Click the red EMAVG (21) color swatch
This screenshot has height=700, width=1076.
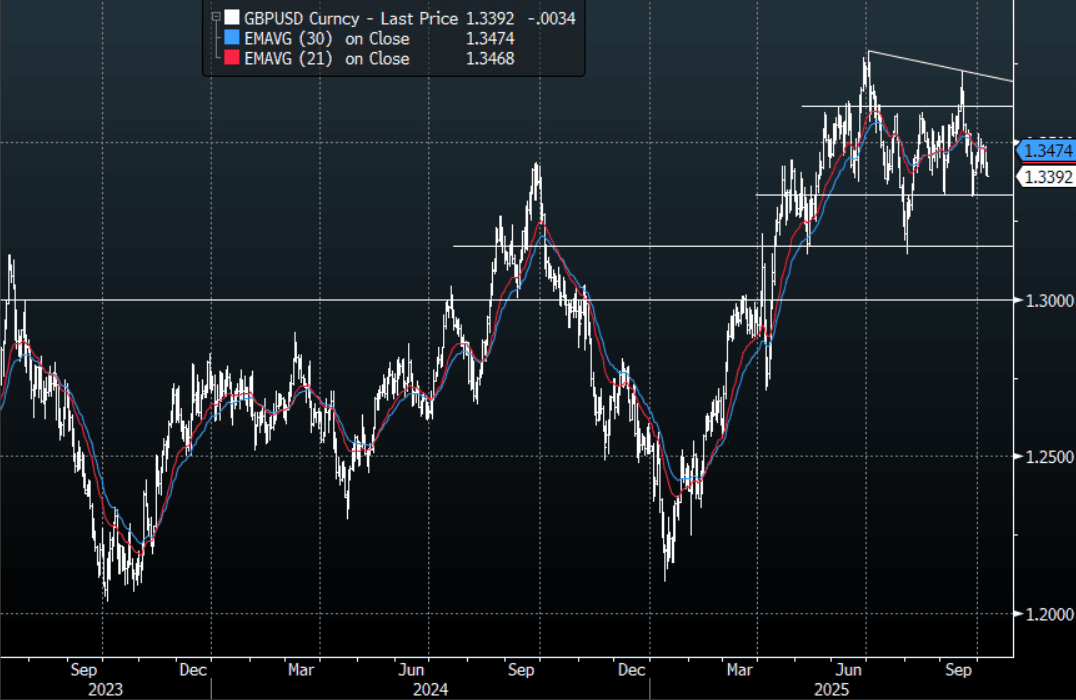232,59
